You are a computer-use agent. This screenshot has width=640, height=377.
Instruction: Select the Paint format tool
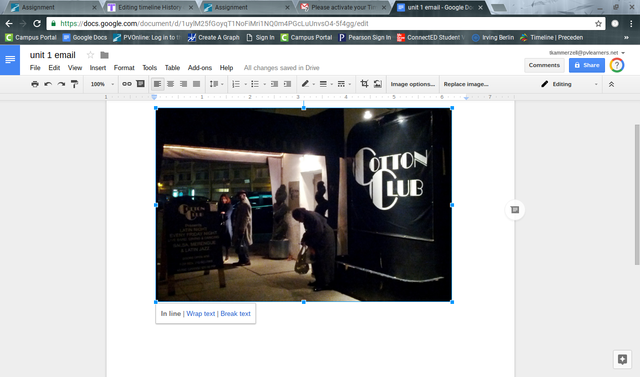pyautogui.click(x=74, y=84)
